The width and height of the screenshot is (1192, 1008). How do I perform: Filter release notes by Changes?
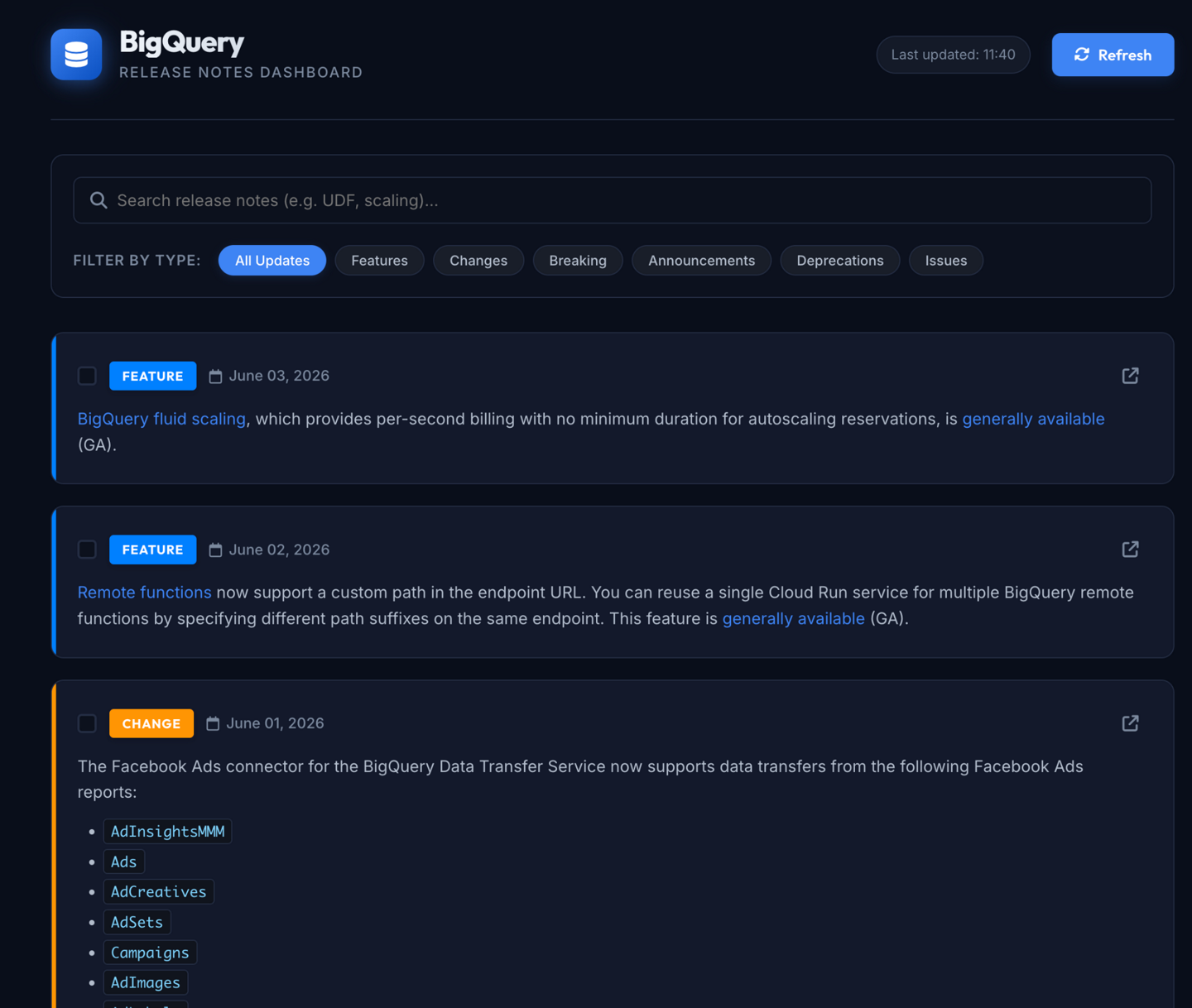(x=478, y=261)
